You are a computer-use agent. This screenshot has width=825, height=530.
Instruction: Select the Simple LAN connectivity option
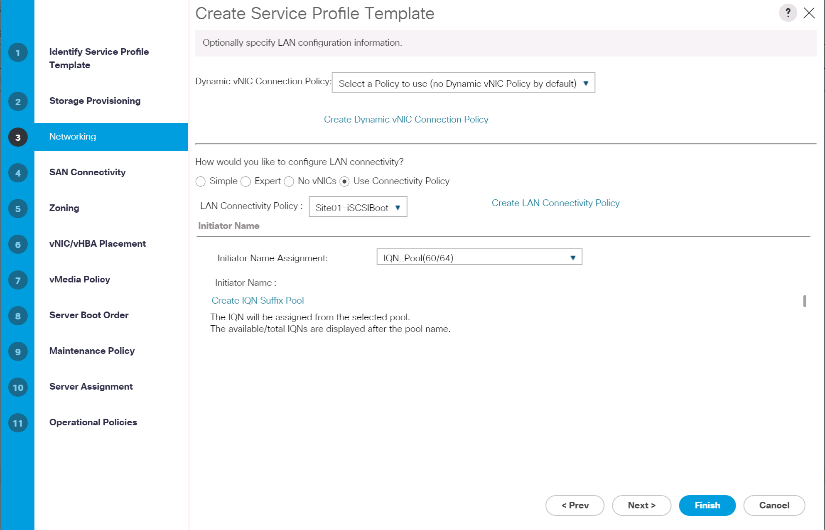(x=201, y=182)
